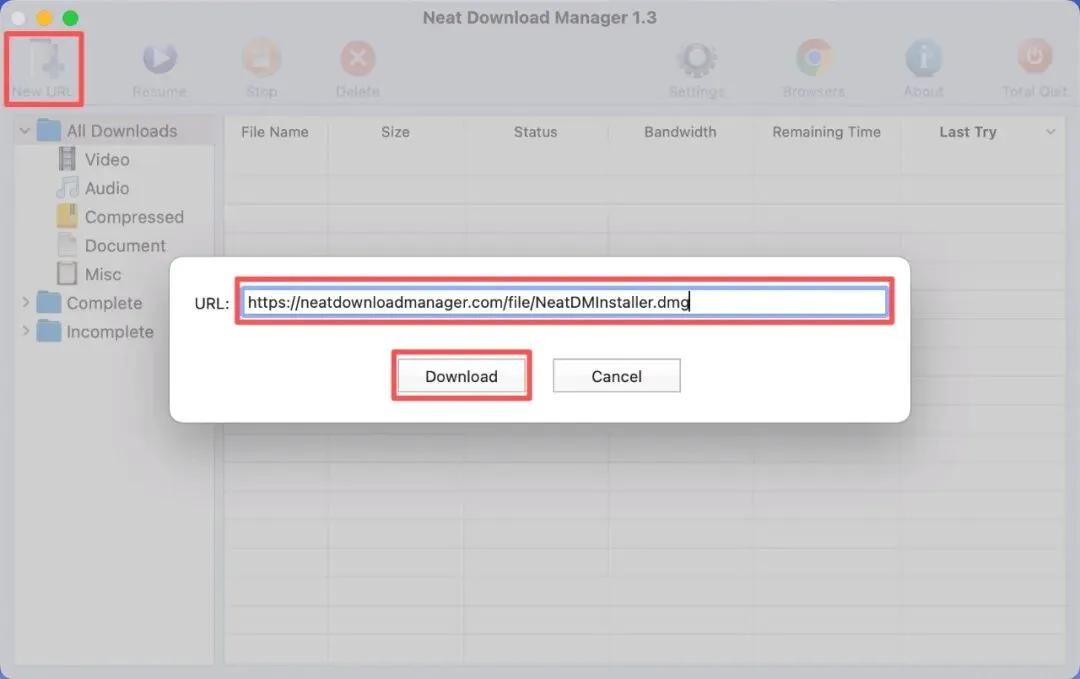Click the New URL toolbar icon
Viewport: 1080px width, 679px height.
point(47,59)
